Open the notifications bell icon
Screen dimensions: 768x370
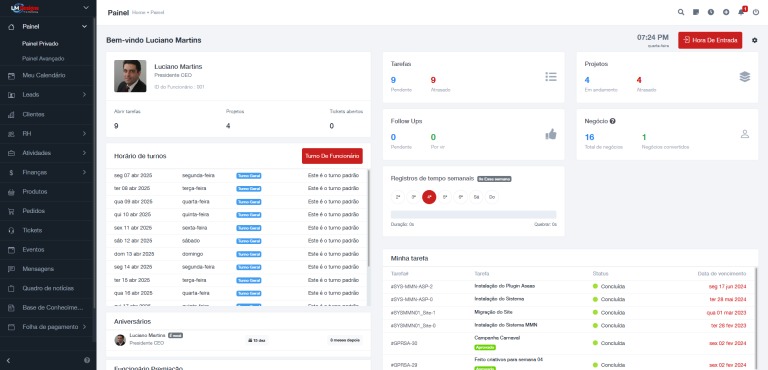741,12
